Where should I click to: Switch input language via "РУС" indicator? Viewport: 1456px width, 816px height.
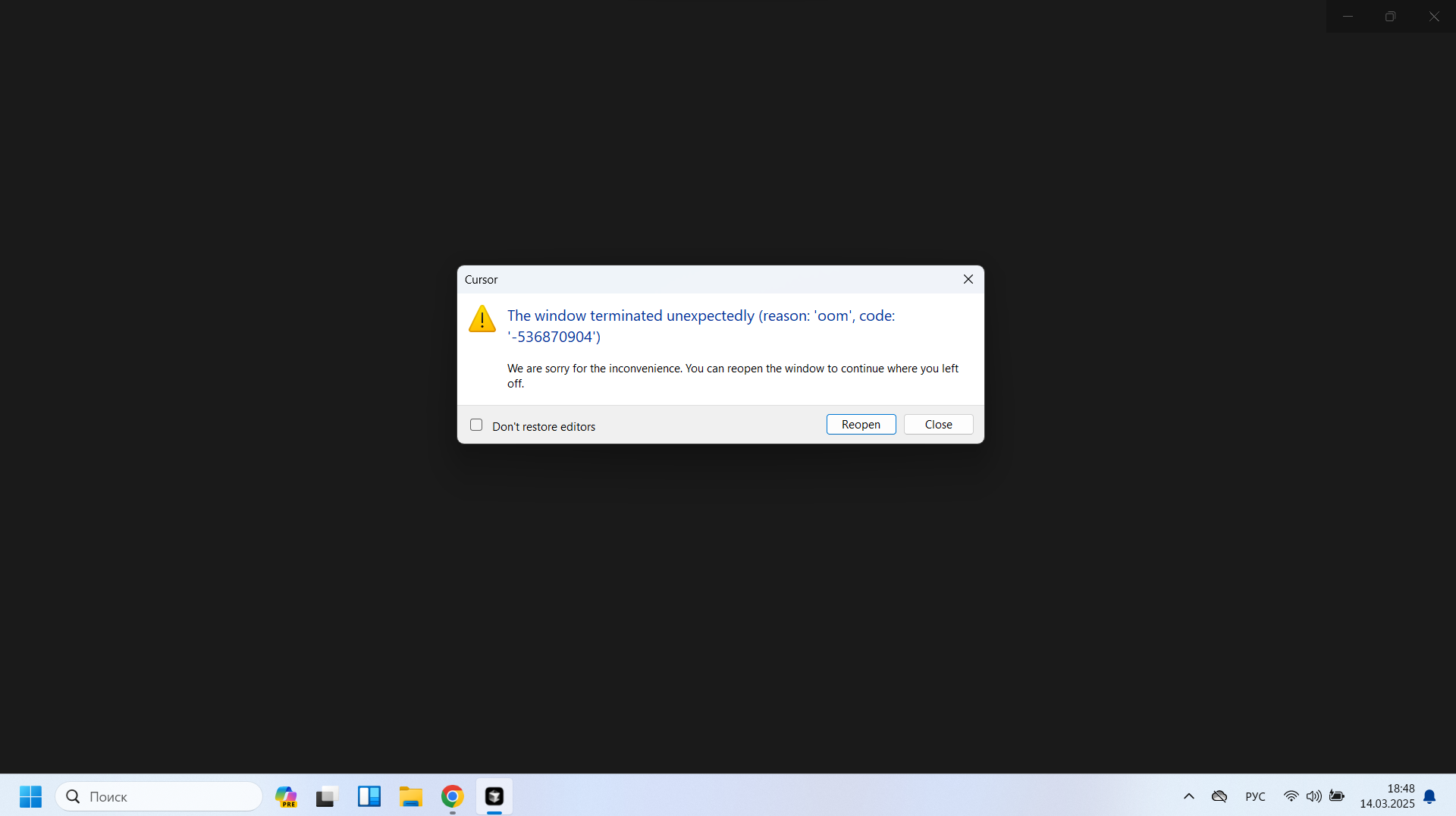(x=1255, y=796)
